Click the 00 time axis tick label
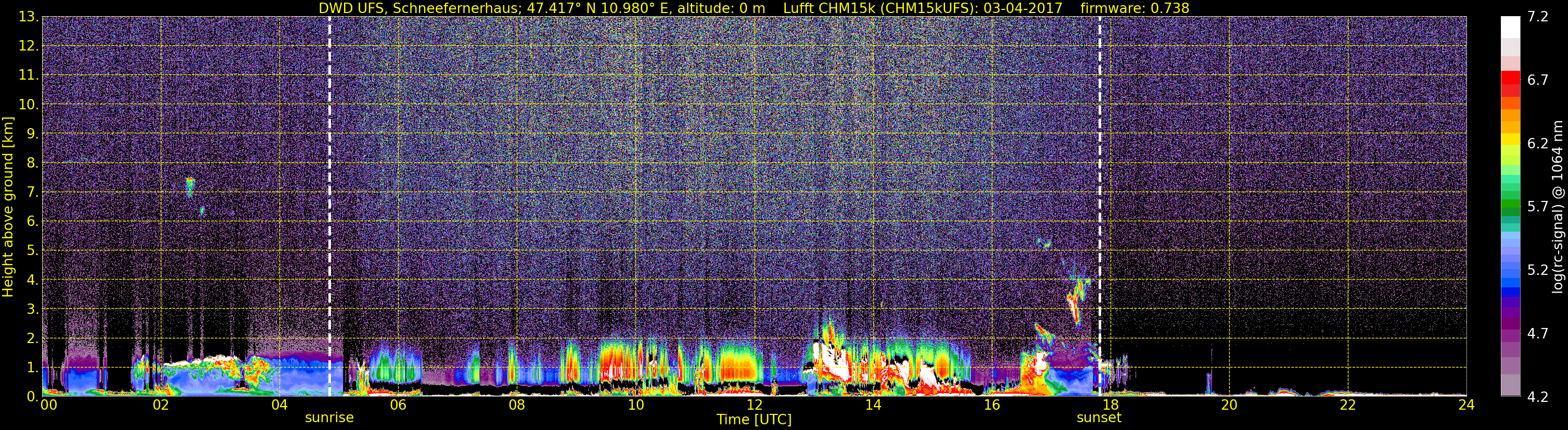 click(x=49, y=405)
